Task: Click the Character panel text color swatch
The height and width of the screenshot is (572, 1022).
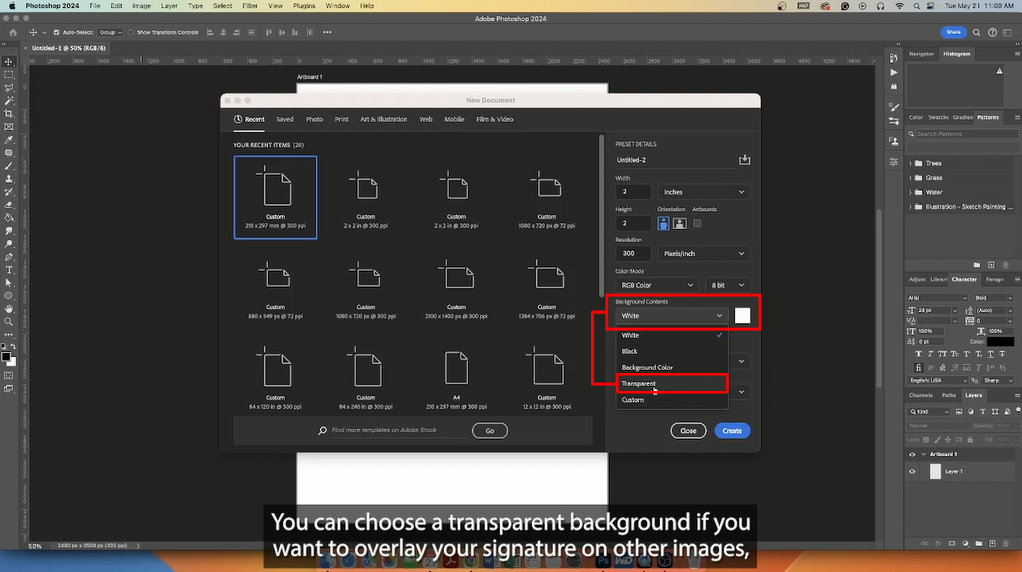Action: coord(1000,341)
